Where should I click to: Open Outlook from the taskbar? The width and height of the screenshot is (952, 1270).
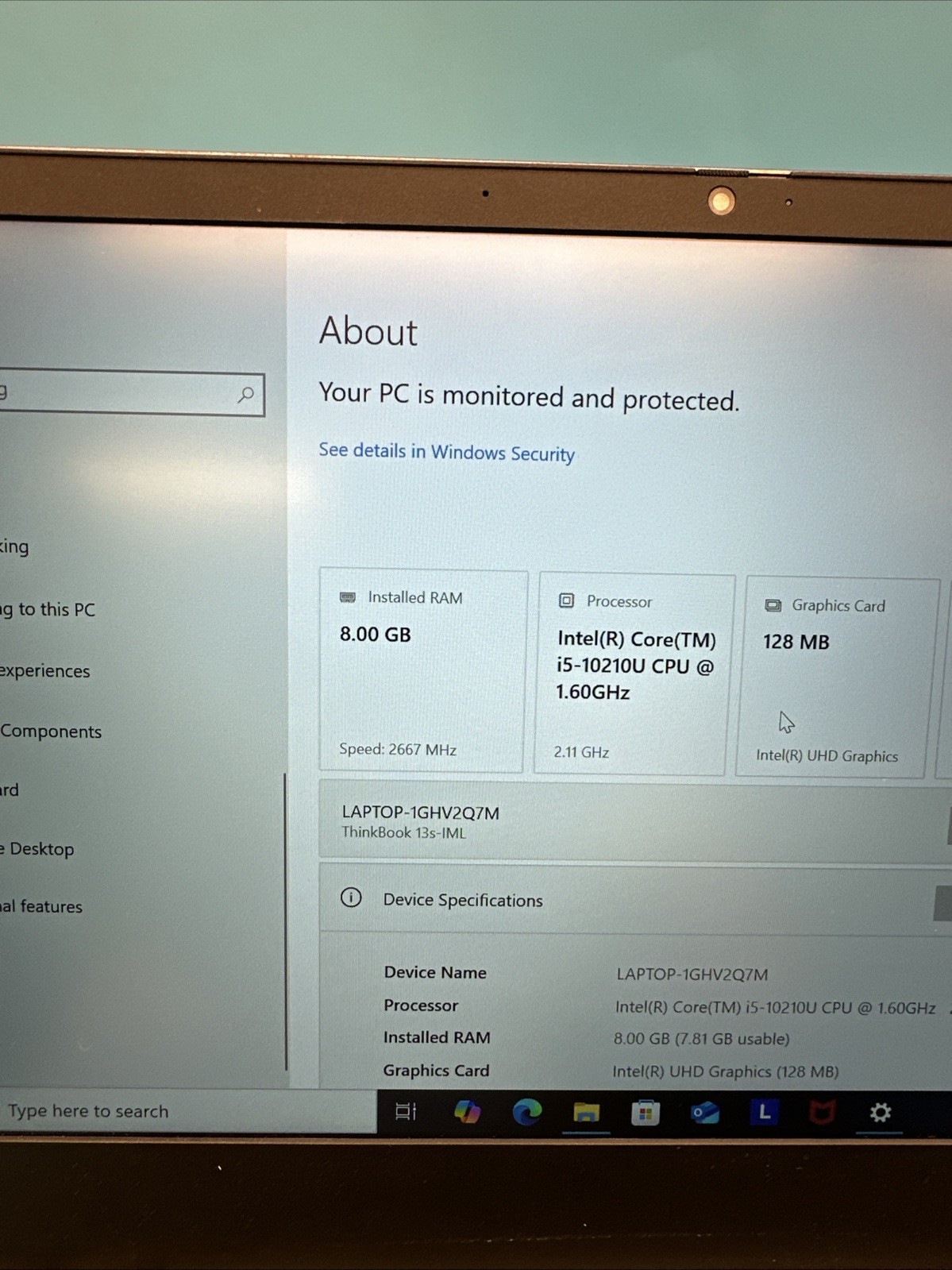coord(704,1113)
